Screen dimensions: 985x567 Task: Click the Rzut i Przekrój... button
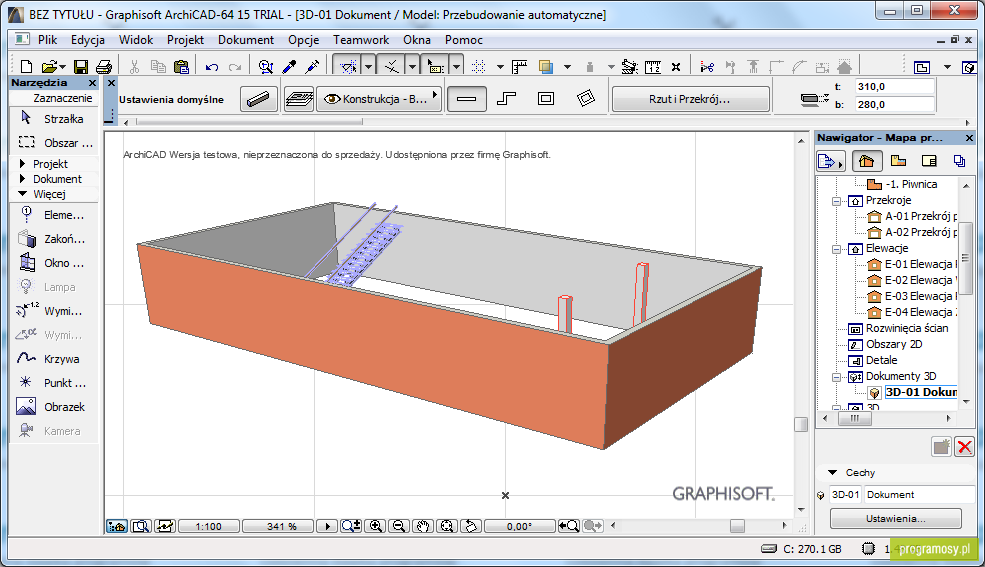click(690, 99)
